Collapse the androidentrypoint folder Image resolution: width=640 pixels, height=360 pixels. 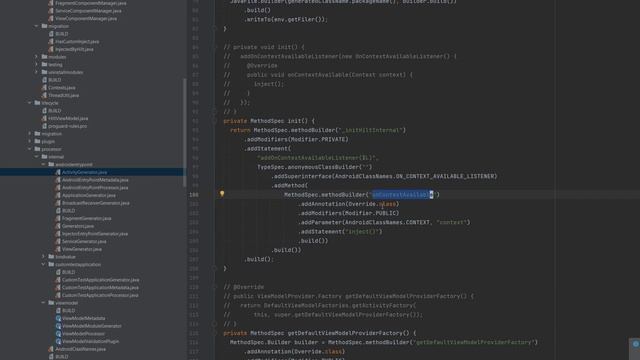[x=44, y=164]
